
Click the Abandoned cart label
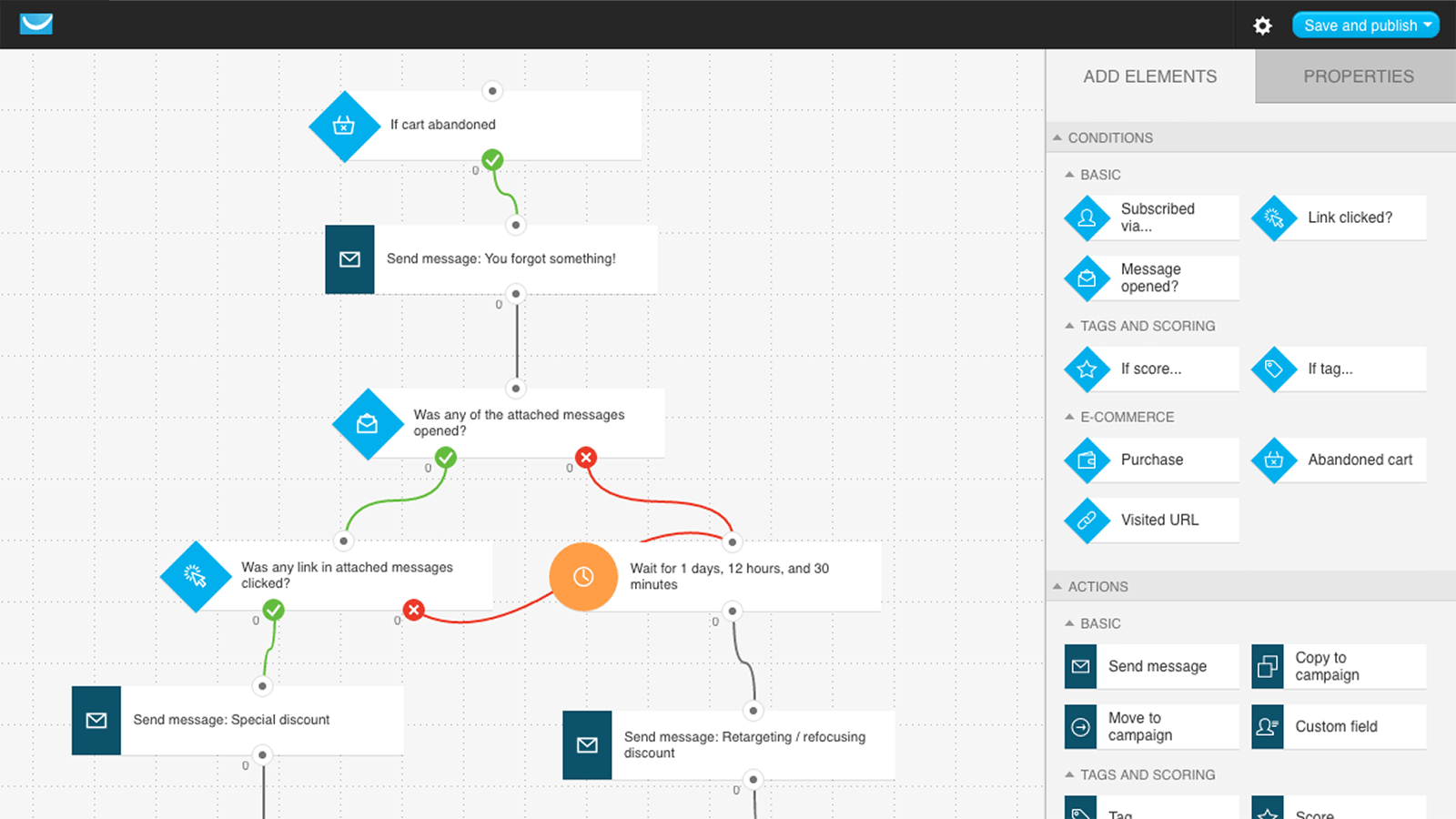1360,460
